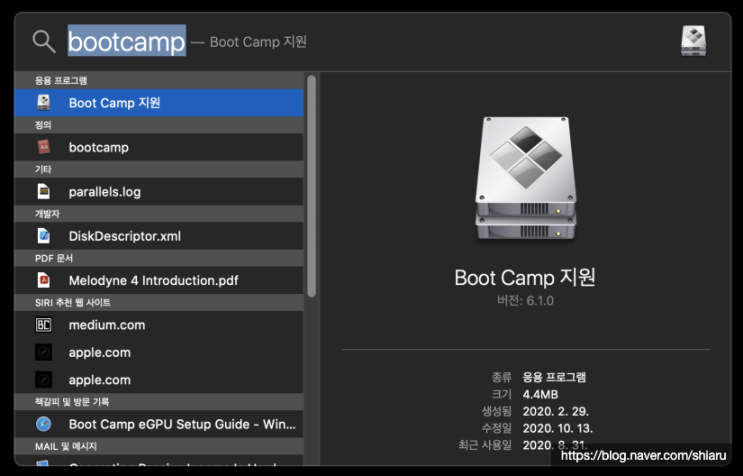The image size is (743, 476).
Task: Click the 2020. 10. 13. modified date
Action: [558, 429]
